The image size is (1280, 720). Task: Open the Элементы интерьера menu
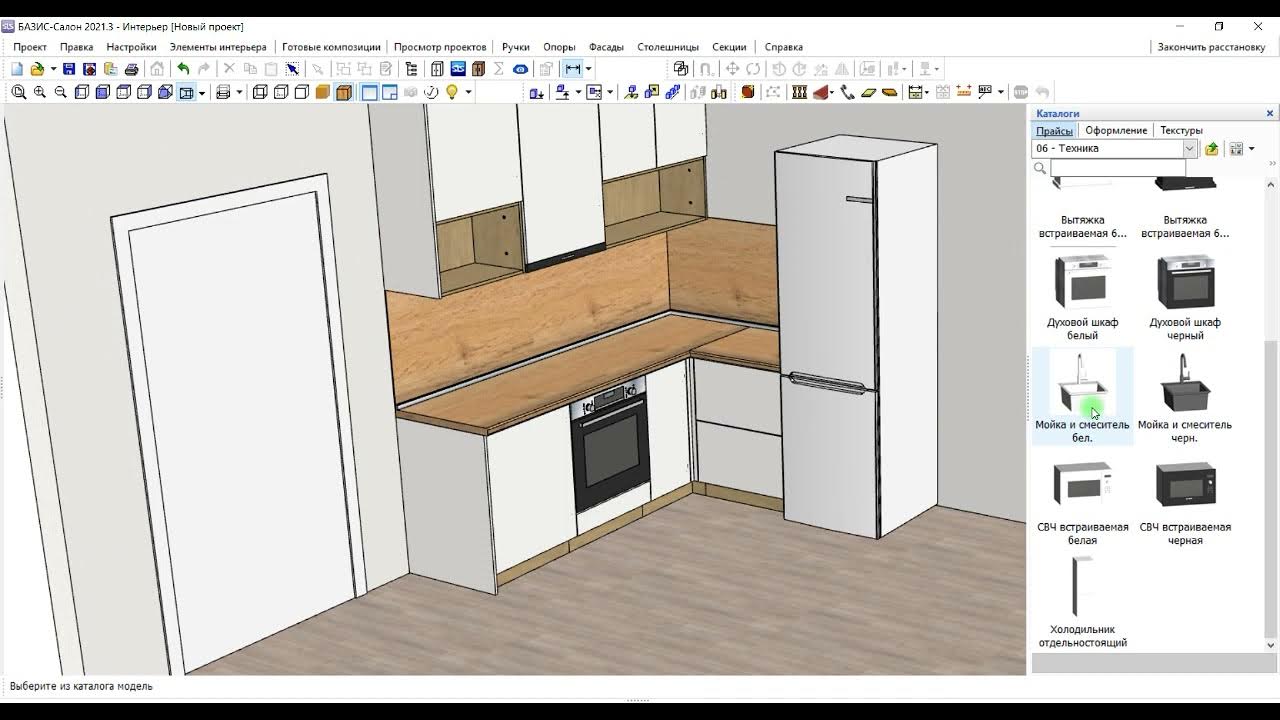pos(218,47)
